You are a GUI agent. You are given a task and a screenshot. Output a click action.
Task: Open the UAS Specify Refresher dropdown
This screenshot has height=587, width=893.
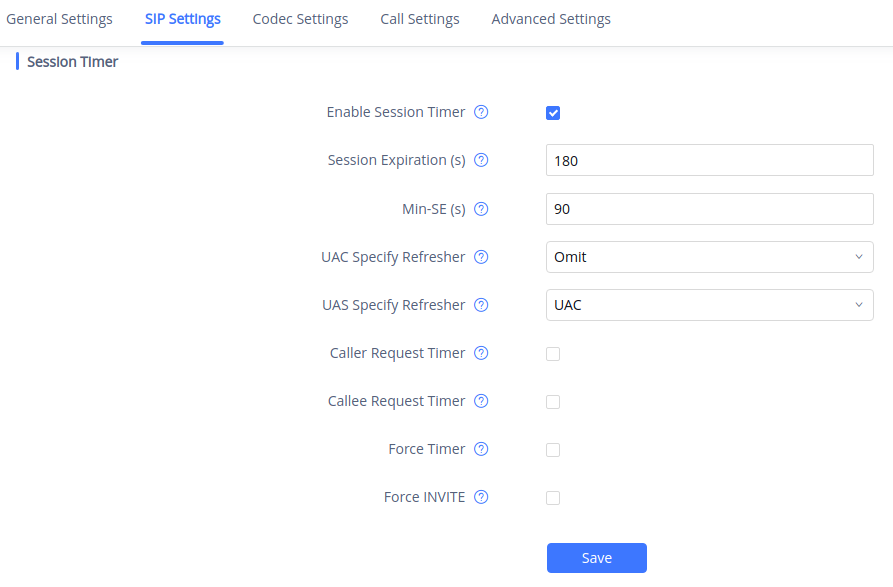(x=710, y=305)
